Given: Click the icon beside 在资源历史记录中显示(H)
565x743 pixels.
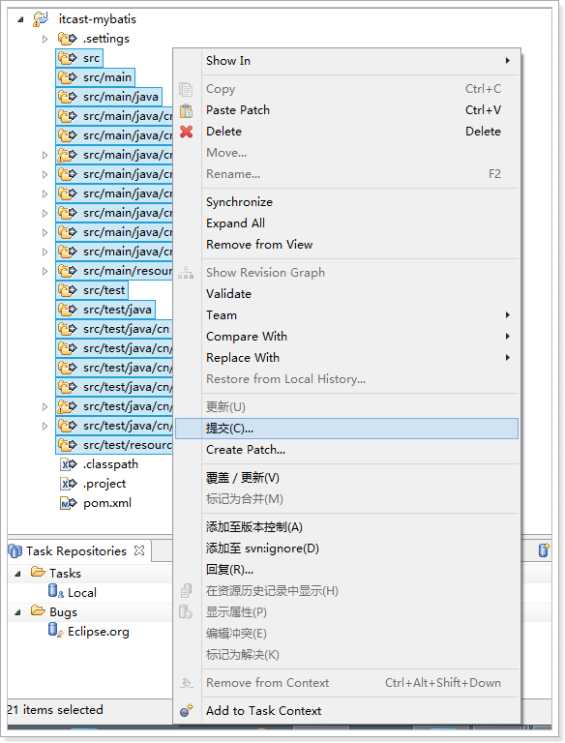Looking at the screenshot, I should pyautogui.click(x=186, y=591).
